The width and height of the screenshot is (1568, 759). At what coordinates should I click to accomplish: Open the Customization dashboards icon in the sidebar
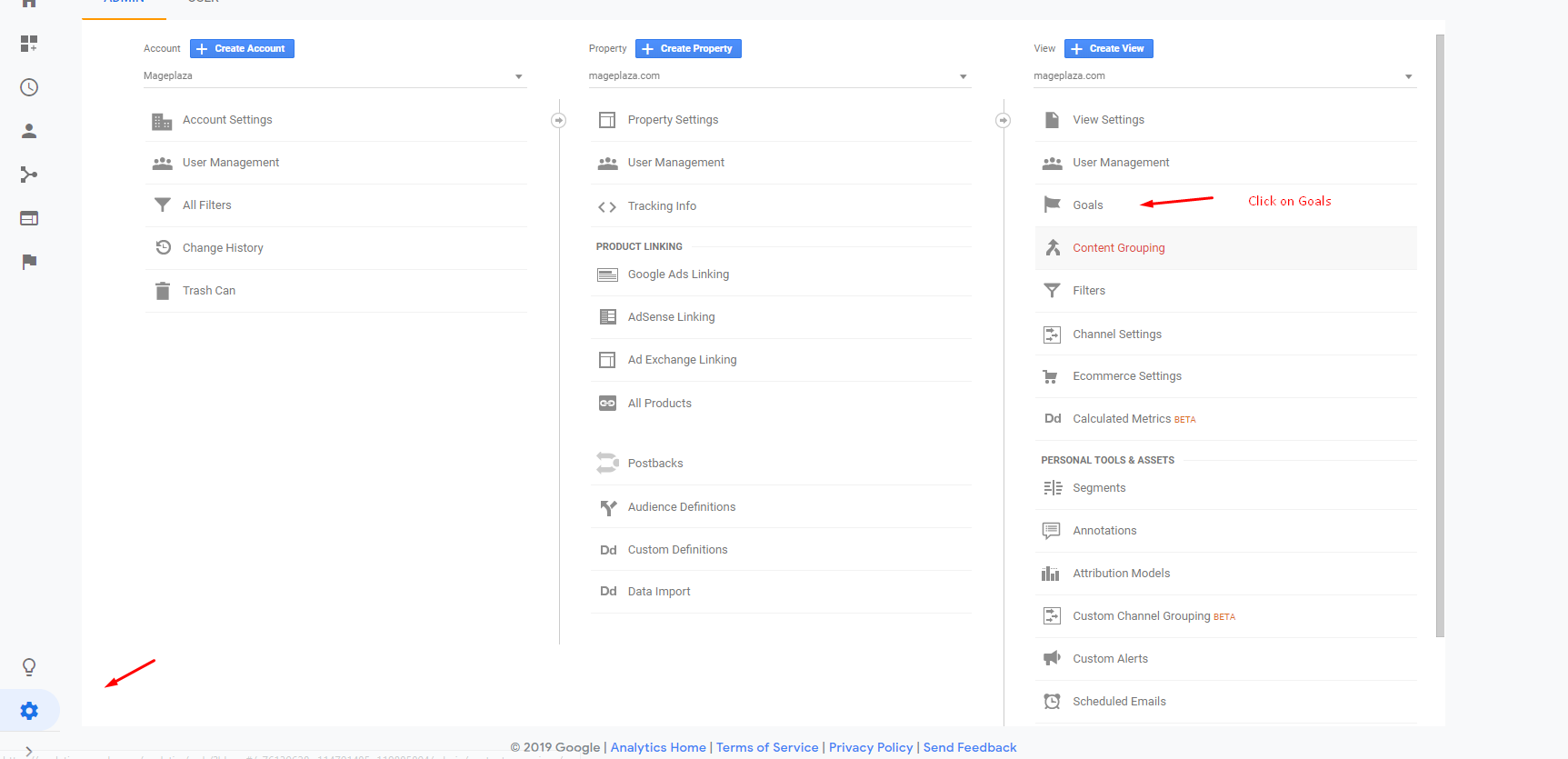[x=29, y=44]
